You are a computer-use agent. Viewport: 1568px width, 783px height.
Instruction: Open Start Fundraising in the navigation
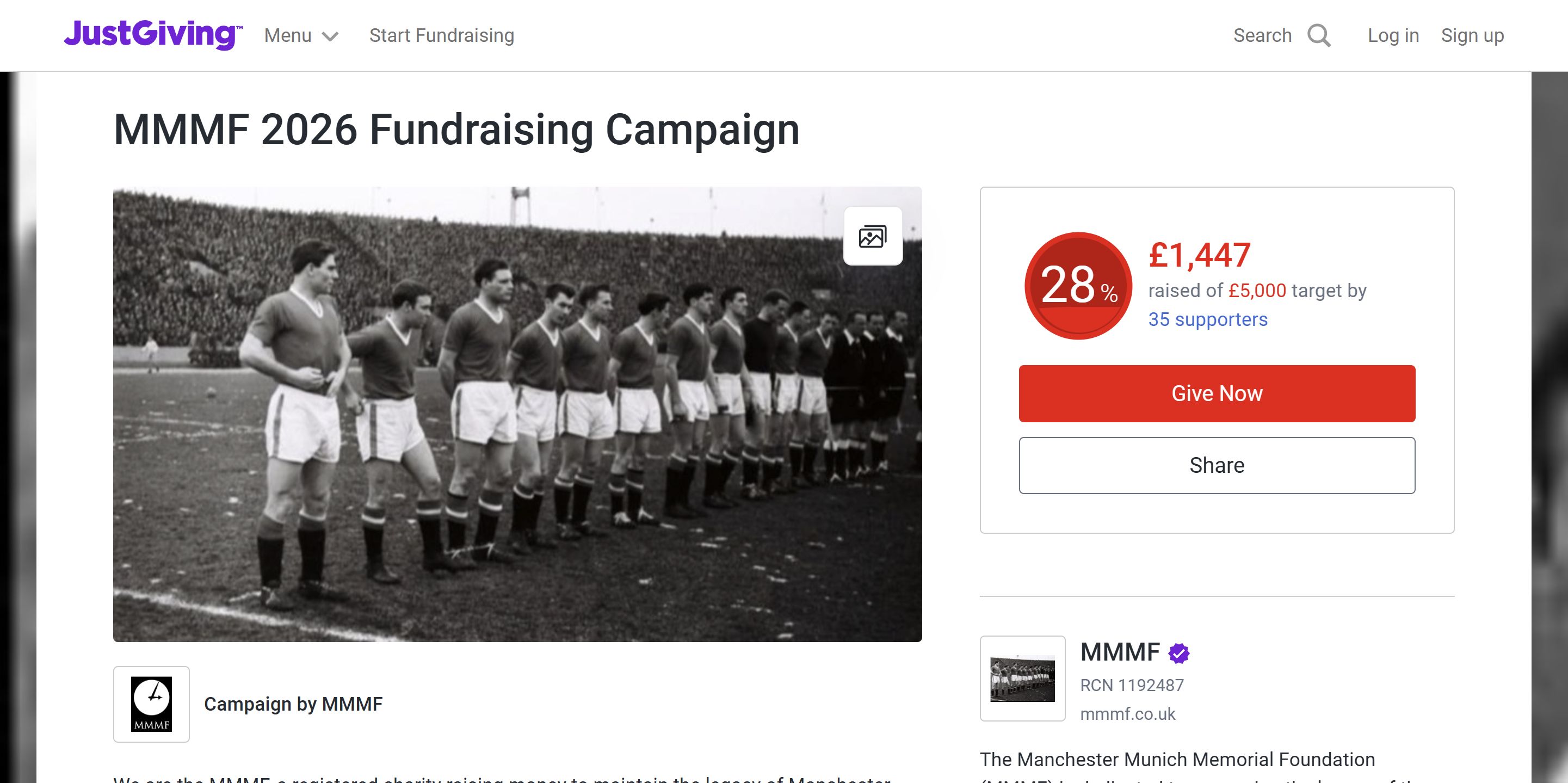click(x=441, y=35)
